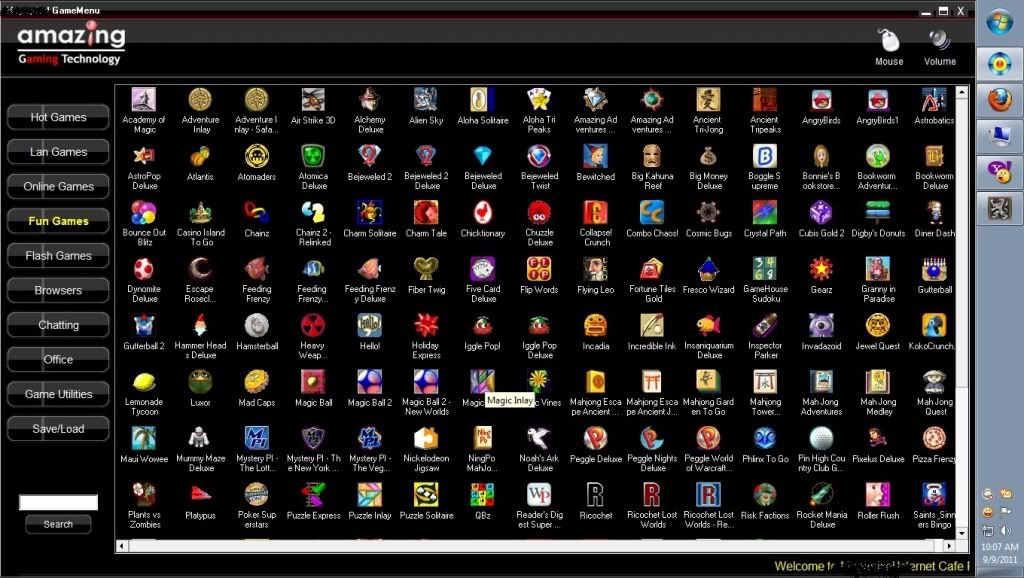The image size is (1024, 578).
Task: Open Hamsterball game icon
Action: point(257,326)
